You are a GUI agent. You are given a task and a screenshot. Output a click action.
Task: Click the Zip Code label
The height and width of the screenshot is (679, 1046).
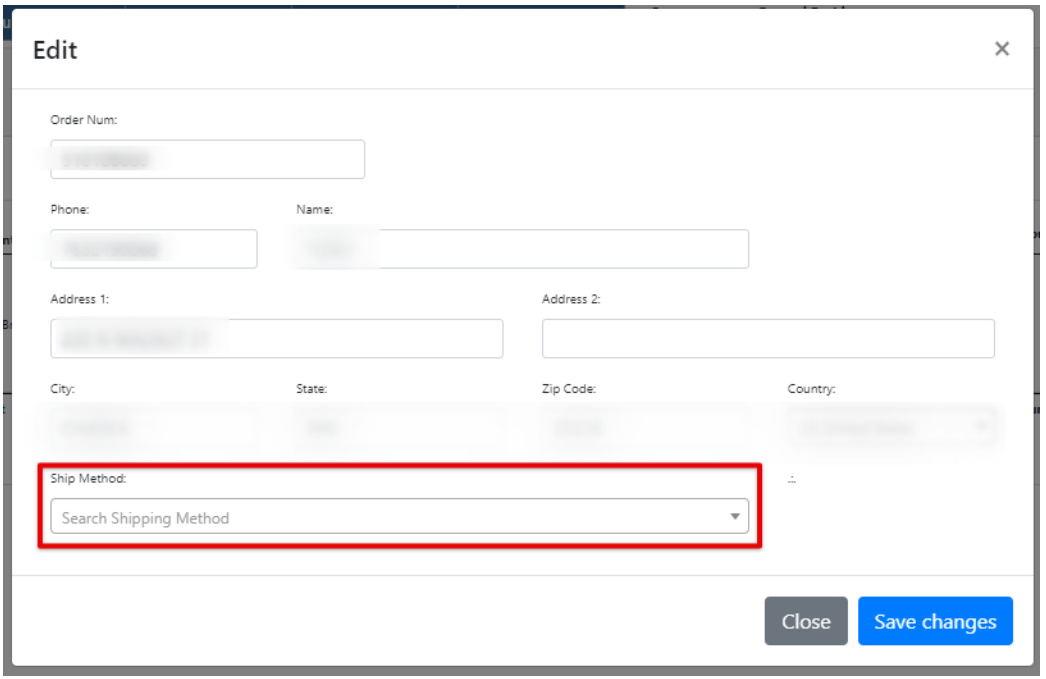click(x=569, y=388)
